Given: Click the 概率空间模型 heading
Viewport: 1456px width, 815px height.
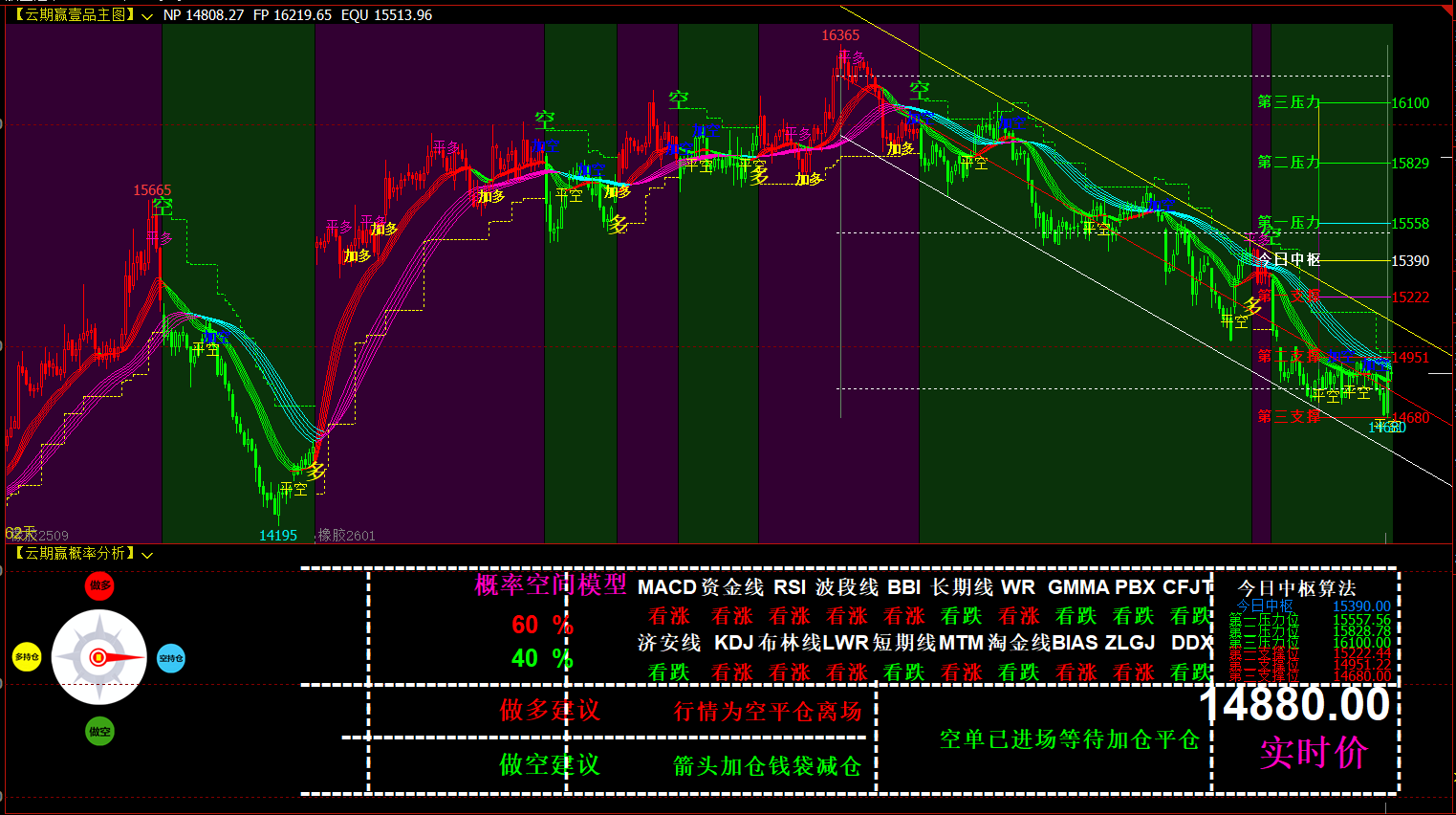Looking at the screenshot, I should 551,584.
